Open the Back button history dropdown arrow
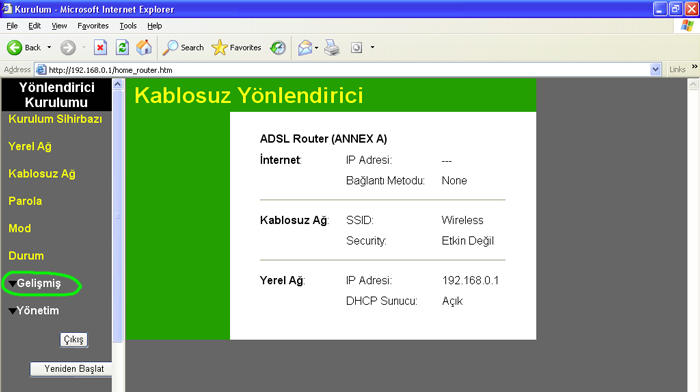This screenshot has width=700, height=392. 49,47
